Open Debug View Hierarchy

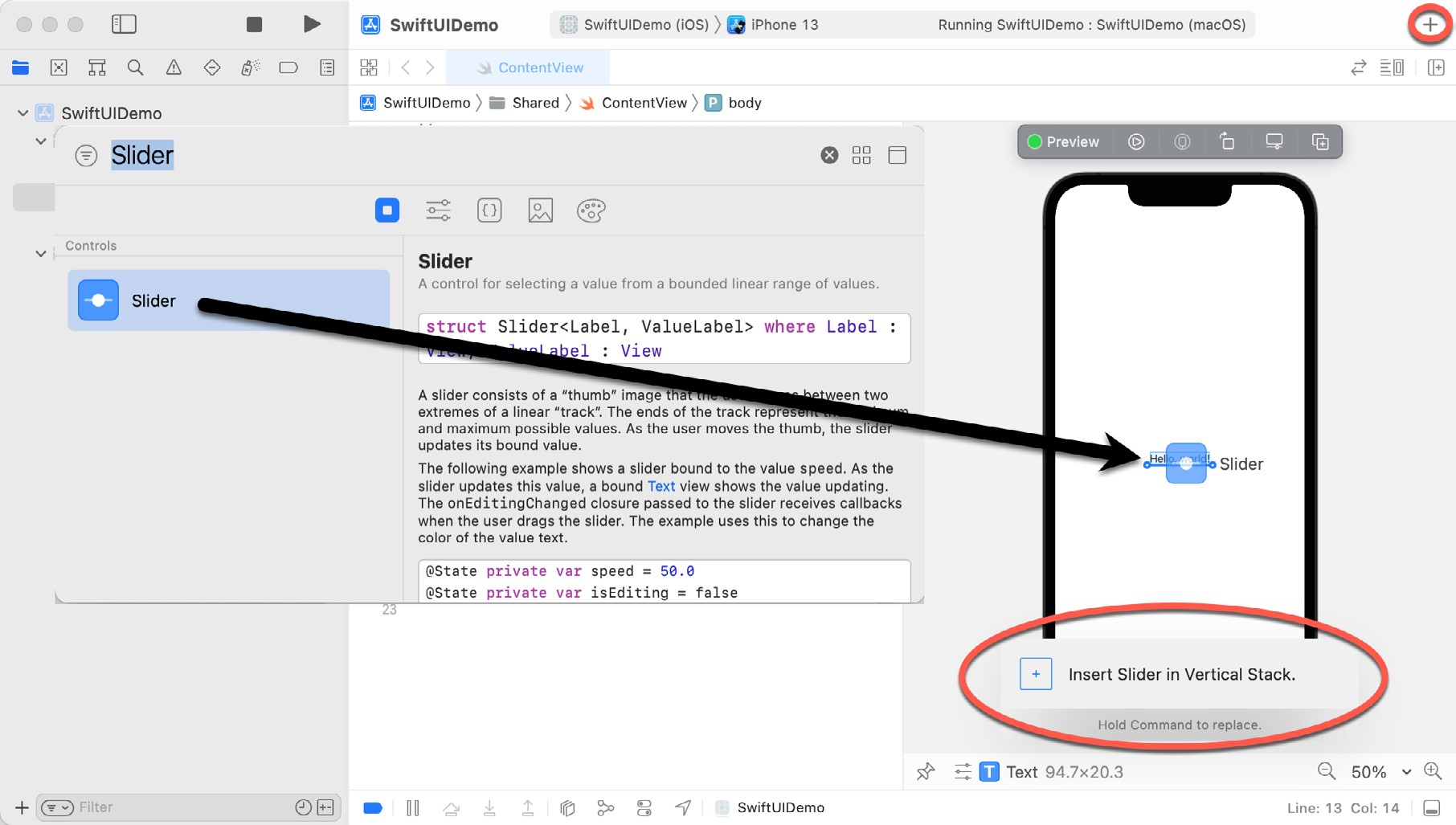coord(567,808)
